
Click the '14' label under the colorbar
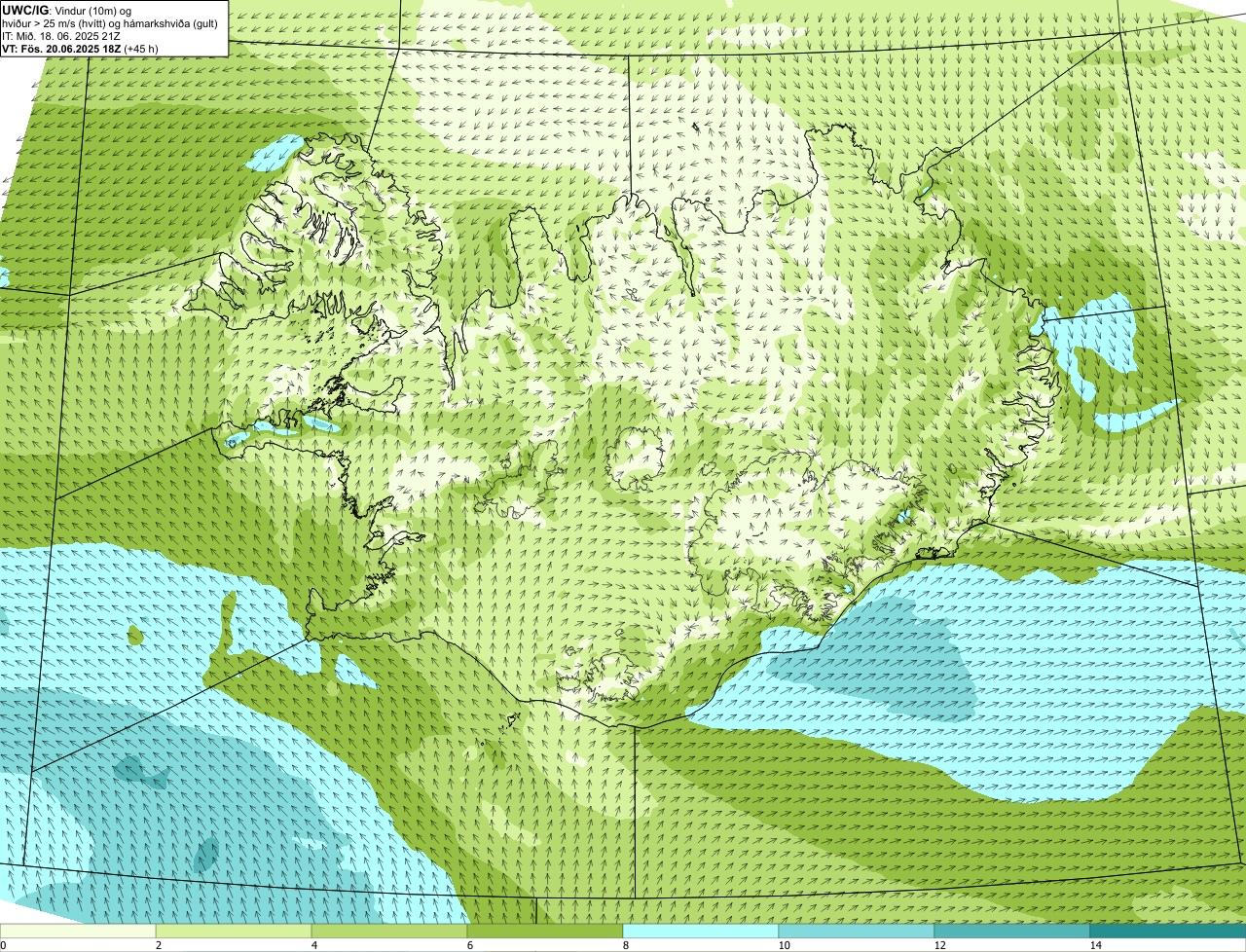[1095, 945]
